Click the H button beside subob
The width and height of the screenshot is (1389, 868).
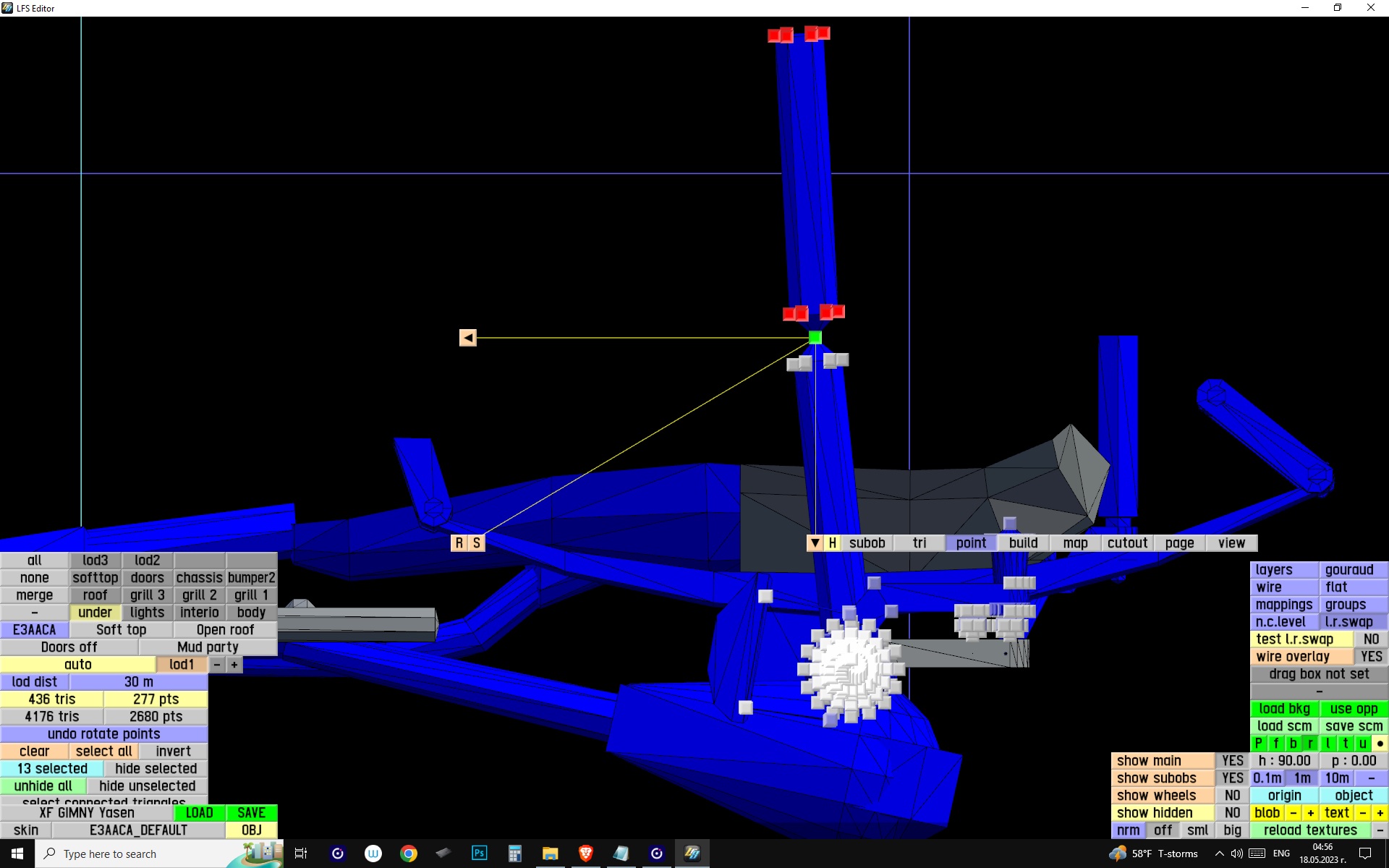click(x=832, y=543)
